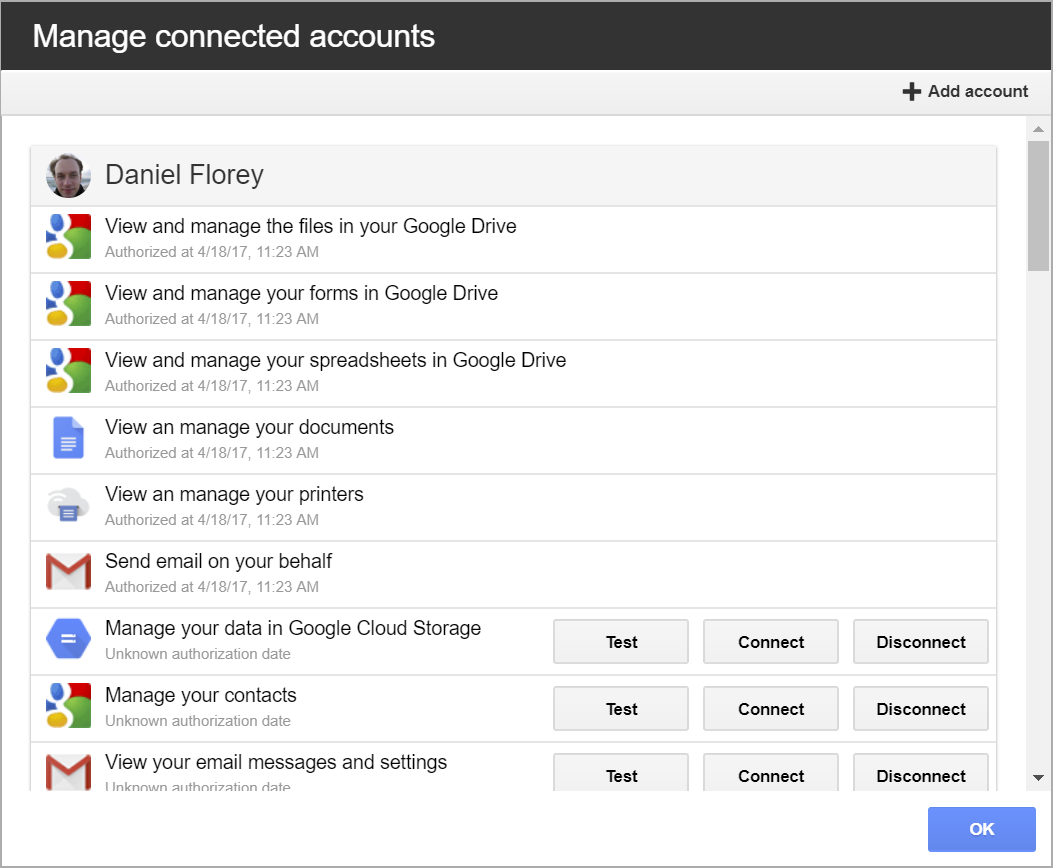Click the scrollbar down arrow

(x=1038, y=778)
